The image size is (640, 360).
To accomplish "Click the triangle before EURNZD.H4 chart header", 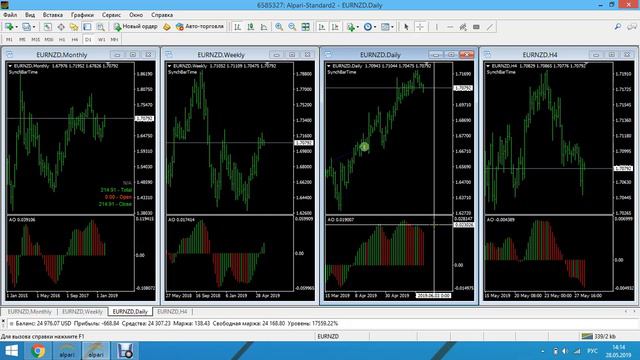I will click(488, 66).
